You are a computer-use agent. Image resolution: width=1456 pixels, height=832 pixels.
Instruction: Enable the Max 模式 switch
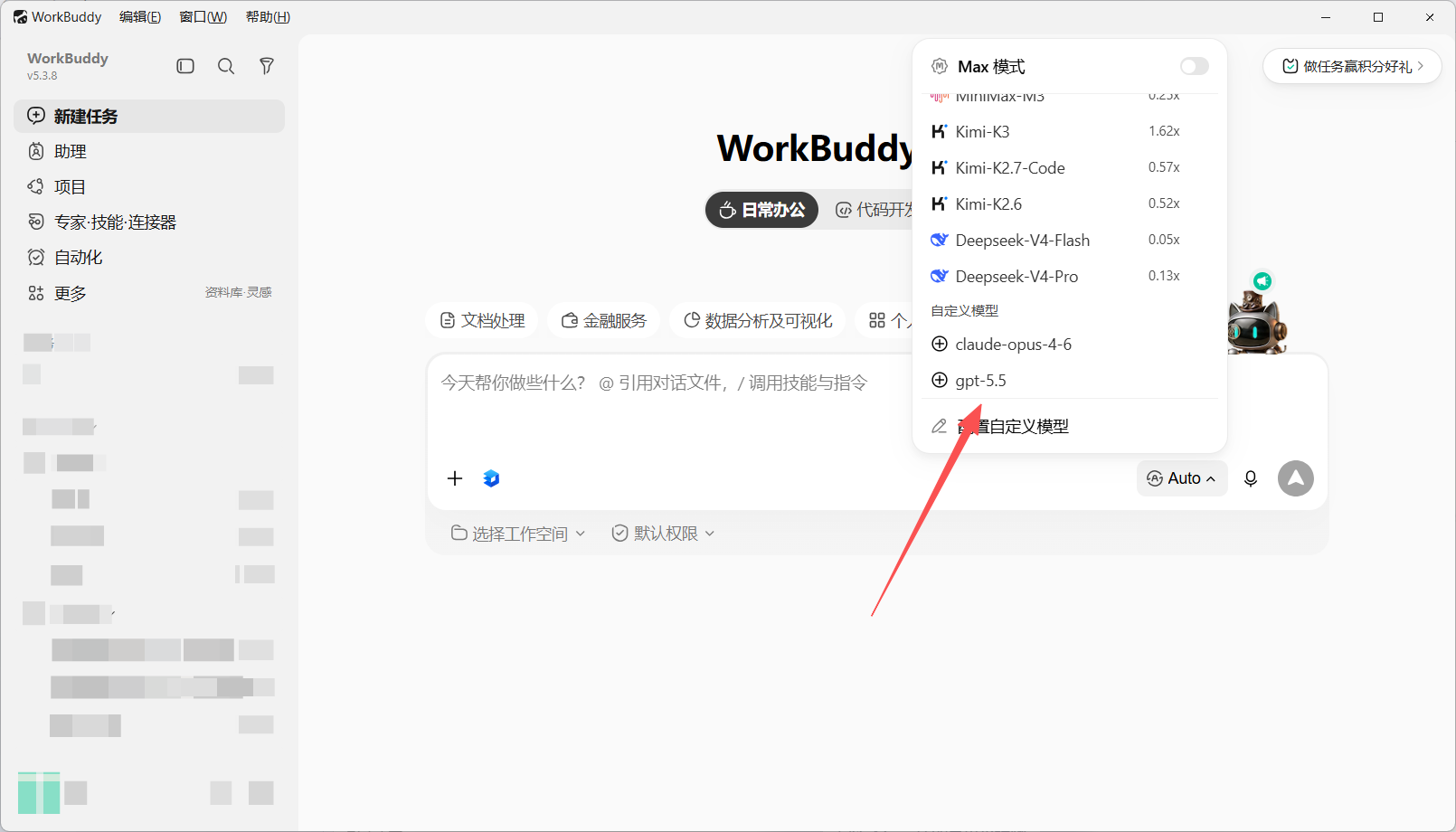click(1194, 66)
